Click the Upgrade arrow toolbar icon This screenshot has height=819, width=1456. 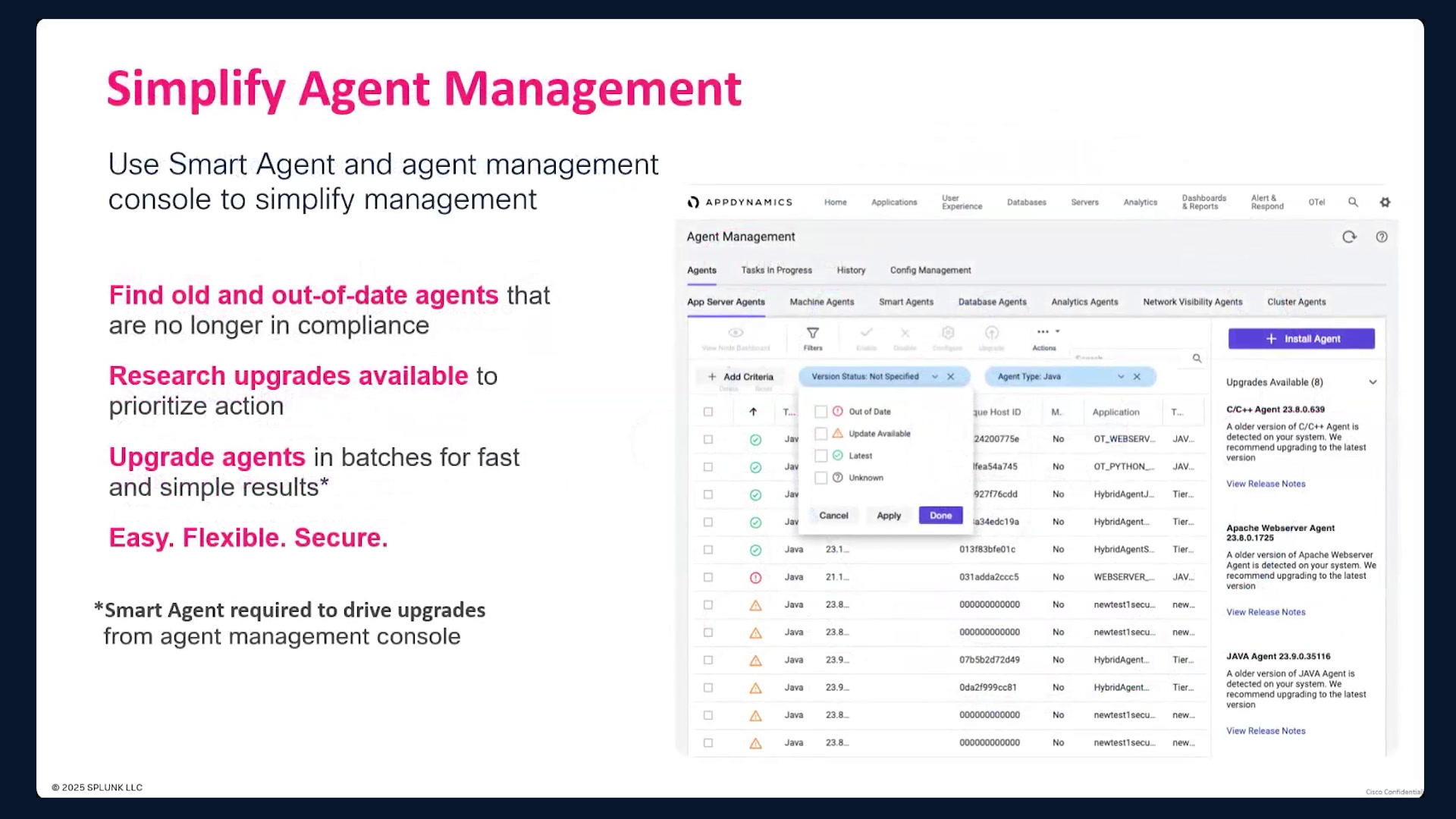992,332
